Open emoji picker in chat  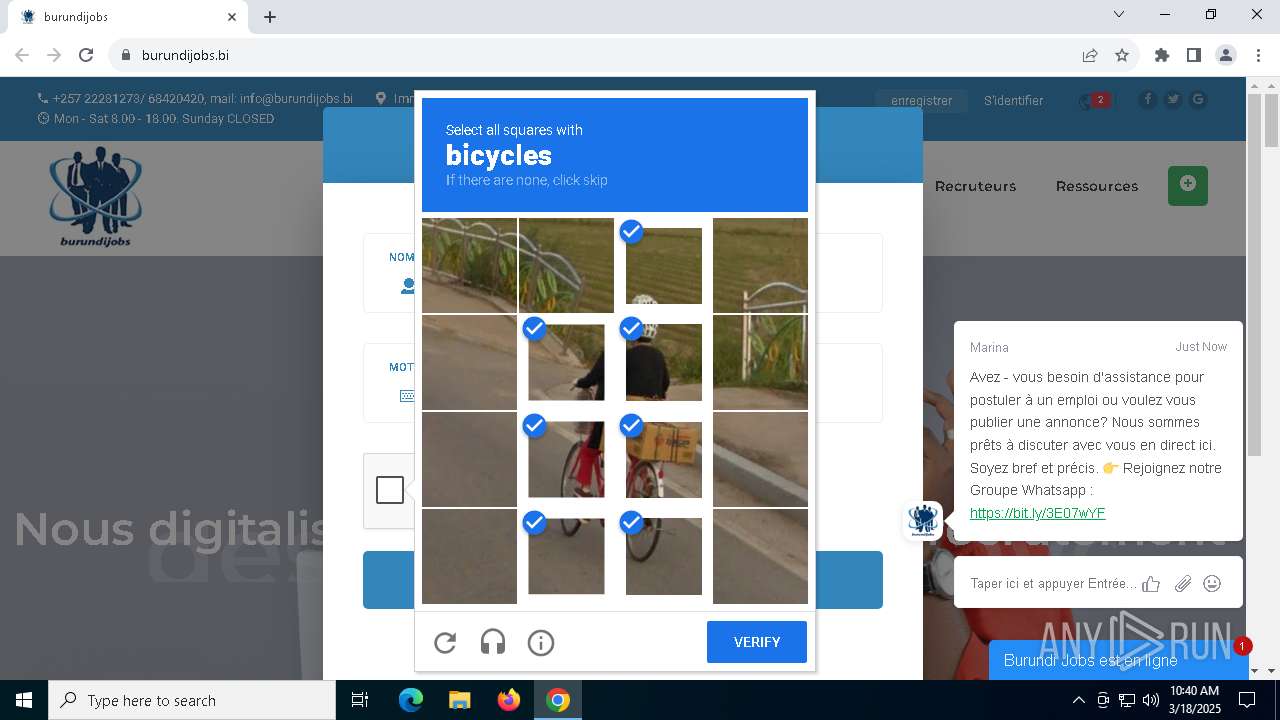(x=1212, y=583)
